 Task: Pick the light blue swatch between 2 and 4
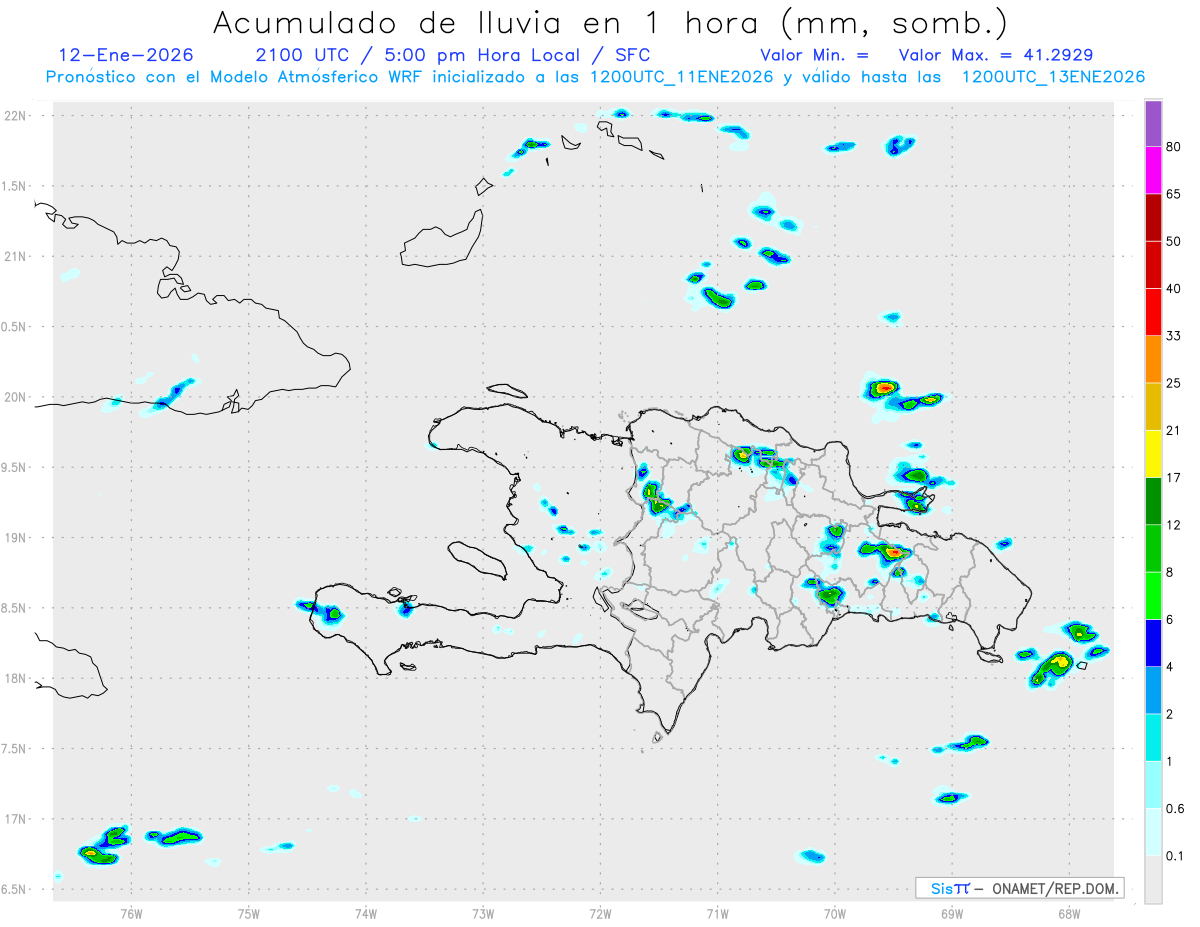(x=1153, y=690)
